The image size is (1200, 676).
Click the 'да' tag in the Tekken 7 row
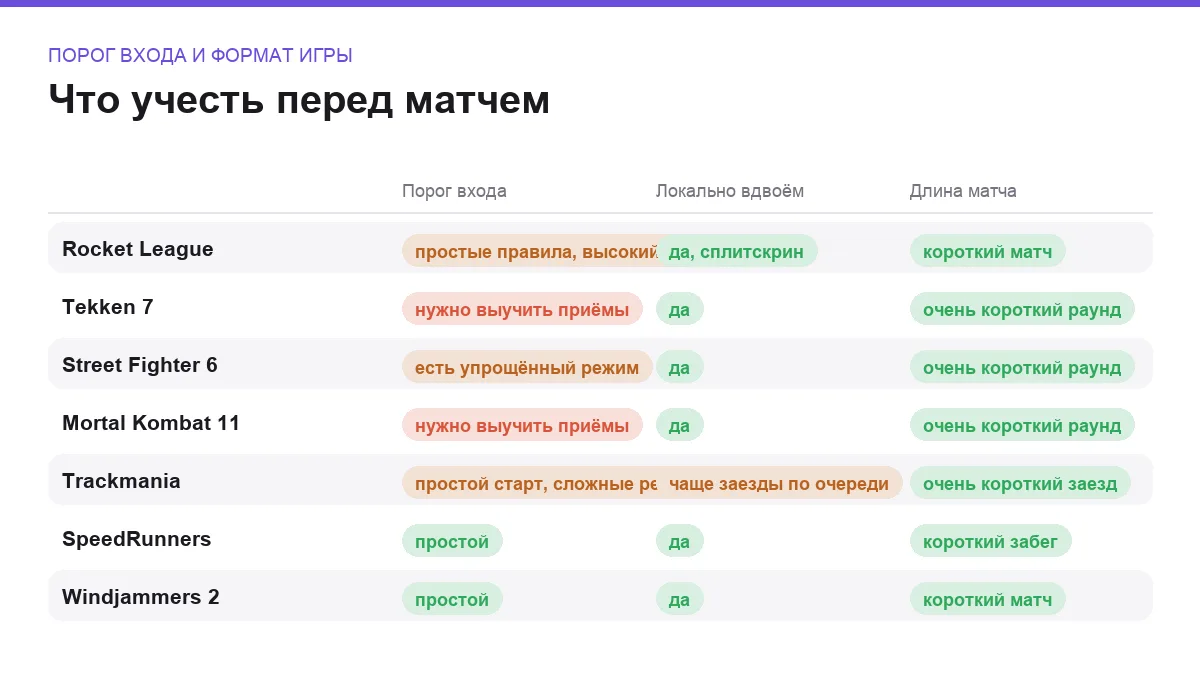(680, 309)
